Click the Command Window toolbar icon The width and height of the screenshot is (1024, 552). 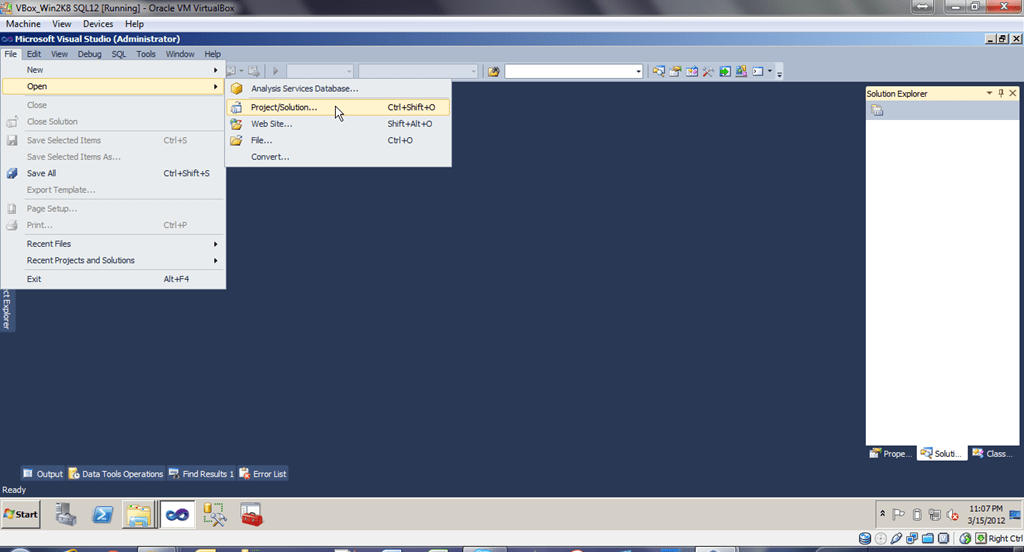tap(758, 71)
